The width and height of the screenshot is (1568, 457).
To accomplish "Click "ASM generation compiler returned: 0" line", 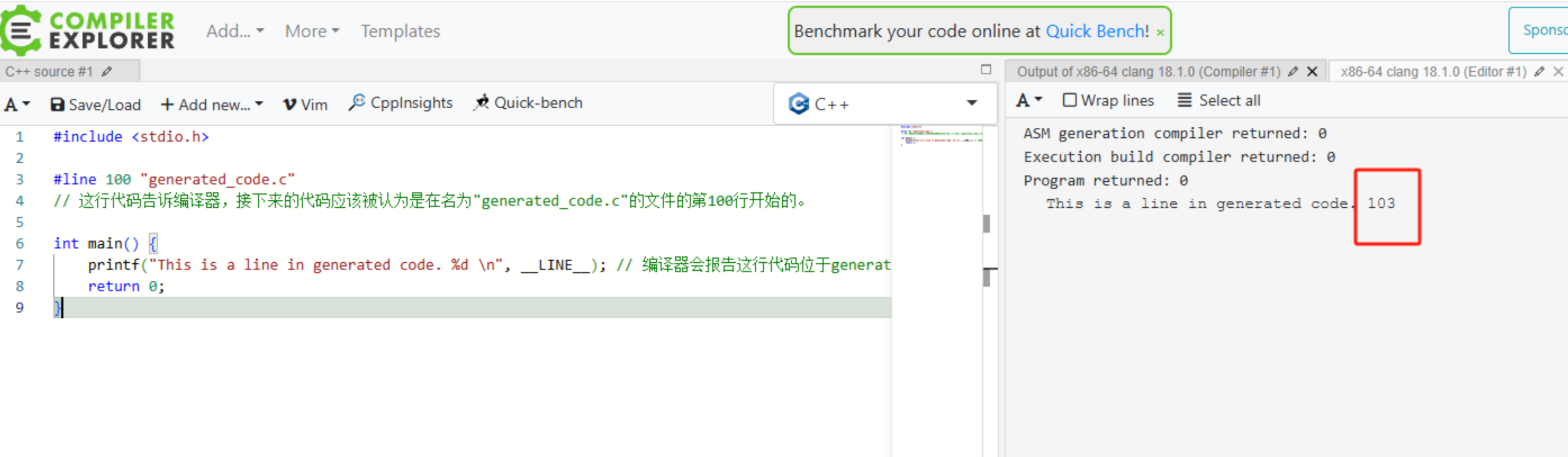I will pos(1175,133).
